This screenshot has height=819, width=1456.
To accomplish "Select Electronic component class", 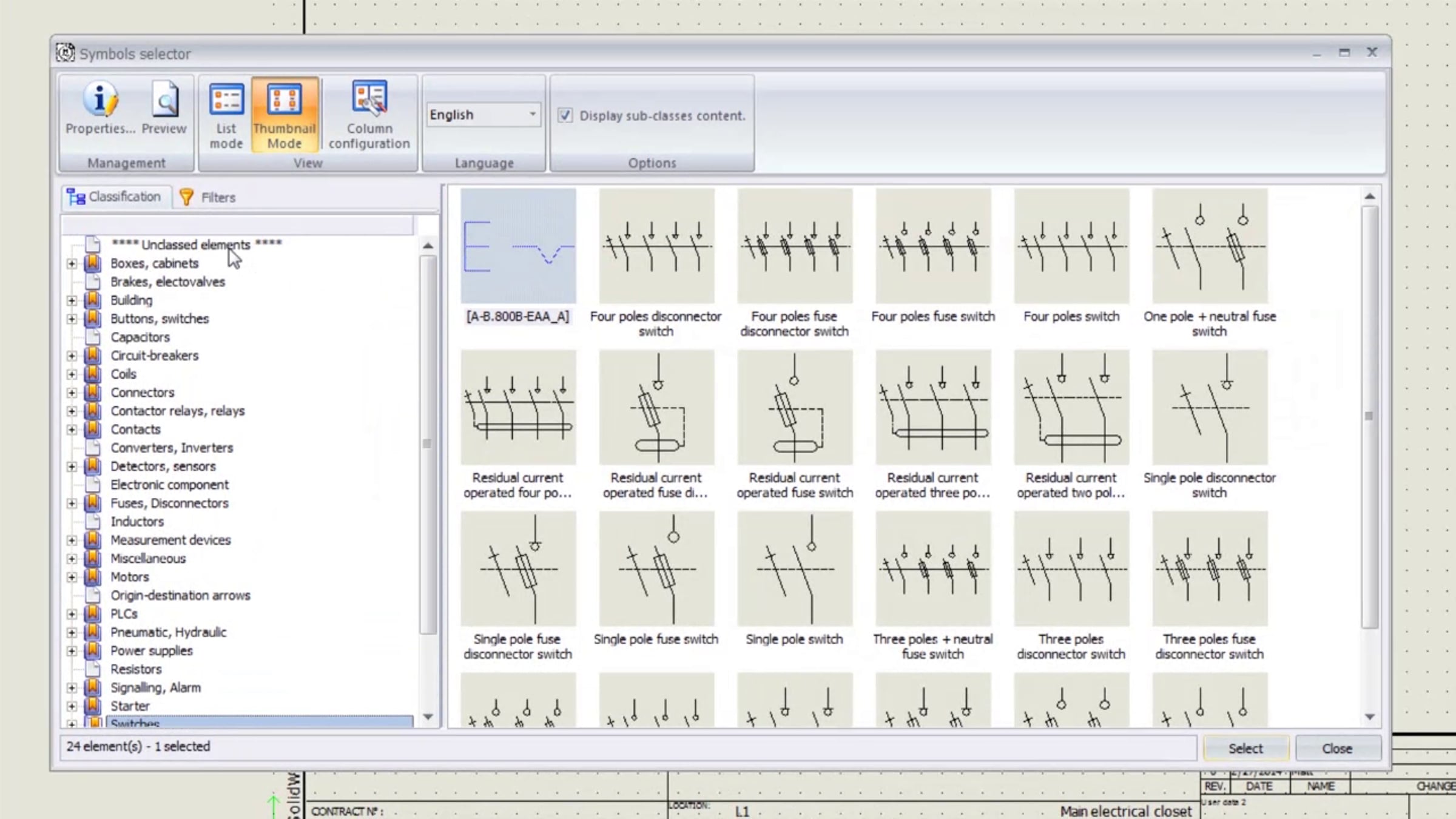I will point(170,485).
